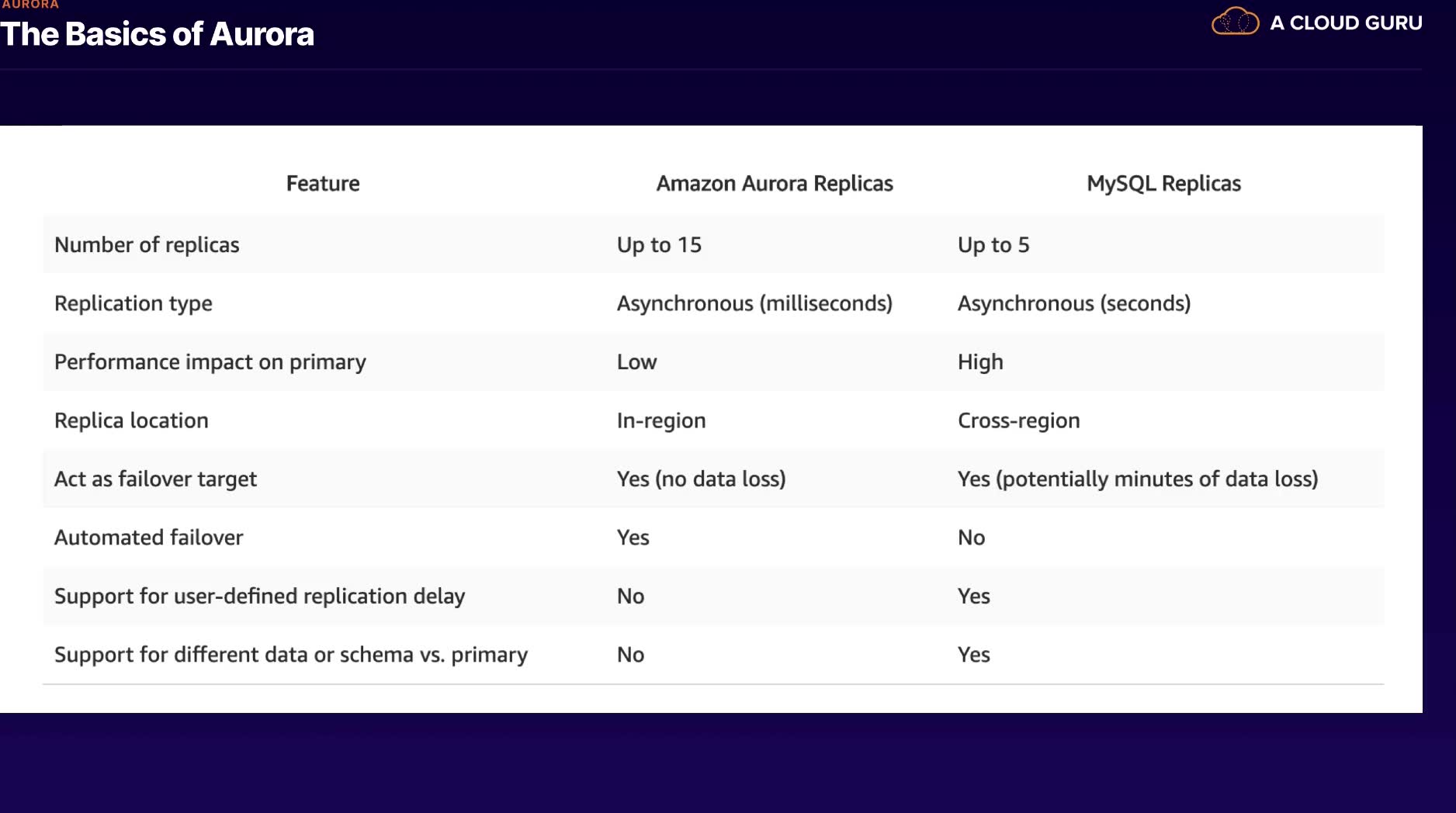Click the "Cross-region" replica location cell
This screenshot has height=813, width=1456.
tap(1019, 420)
